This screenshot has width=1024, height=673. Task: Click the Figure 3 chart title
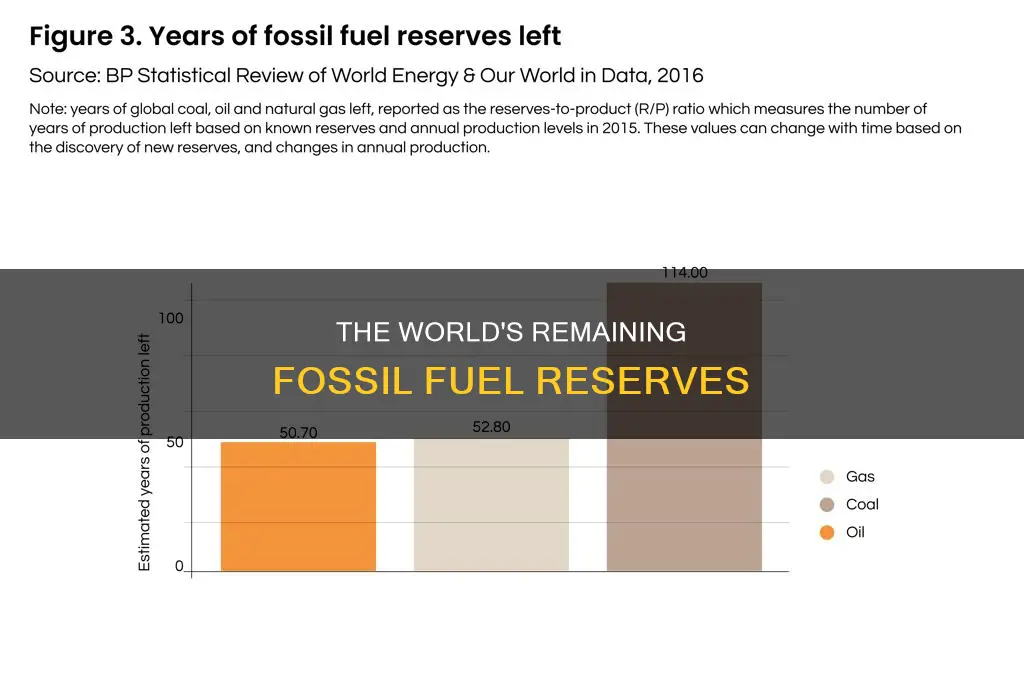tap(295, 36)
